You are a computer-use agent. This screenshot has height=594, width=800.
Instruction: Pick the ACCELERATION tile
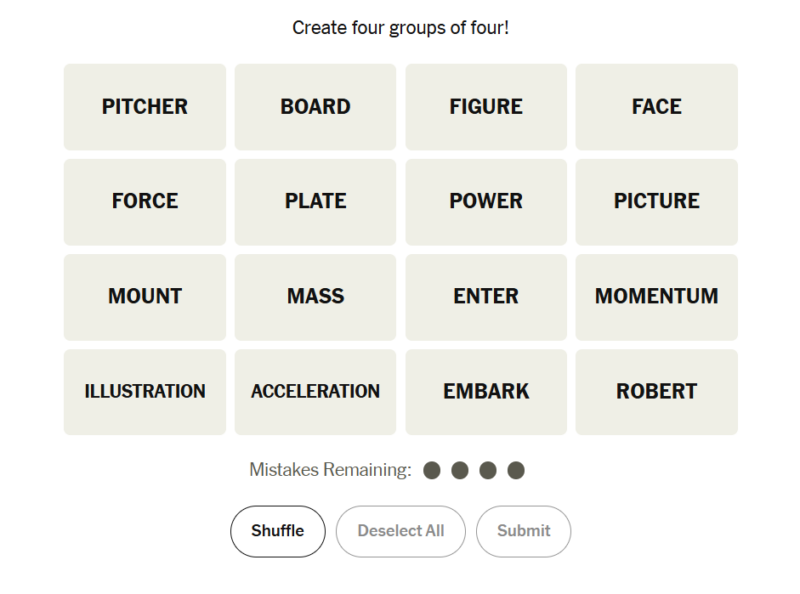(315, 392)
